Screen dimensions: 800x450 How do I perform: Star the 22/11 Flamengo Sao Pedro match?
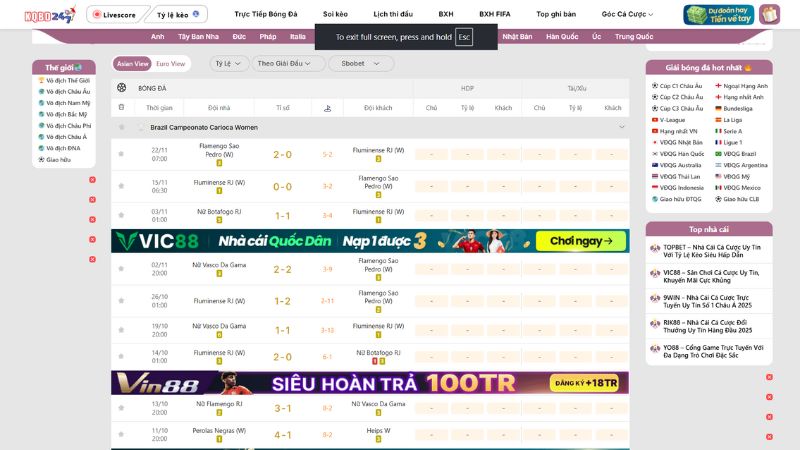click(122, 154)
